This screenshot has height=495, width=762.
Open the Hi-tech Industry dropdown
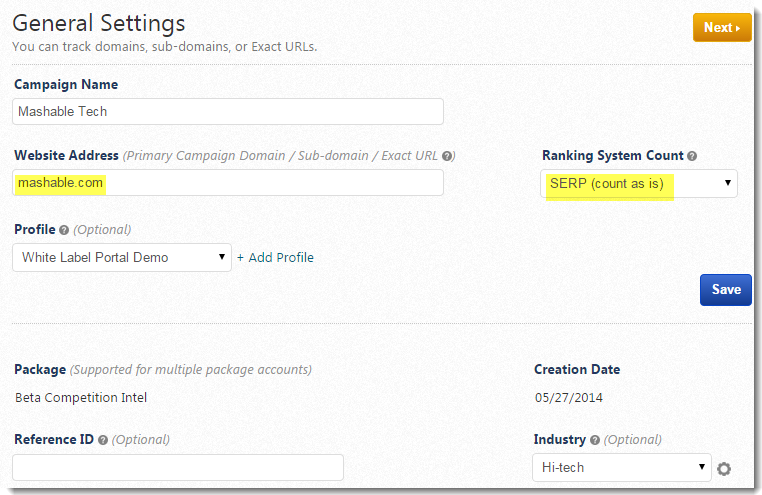[621, 467]
